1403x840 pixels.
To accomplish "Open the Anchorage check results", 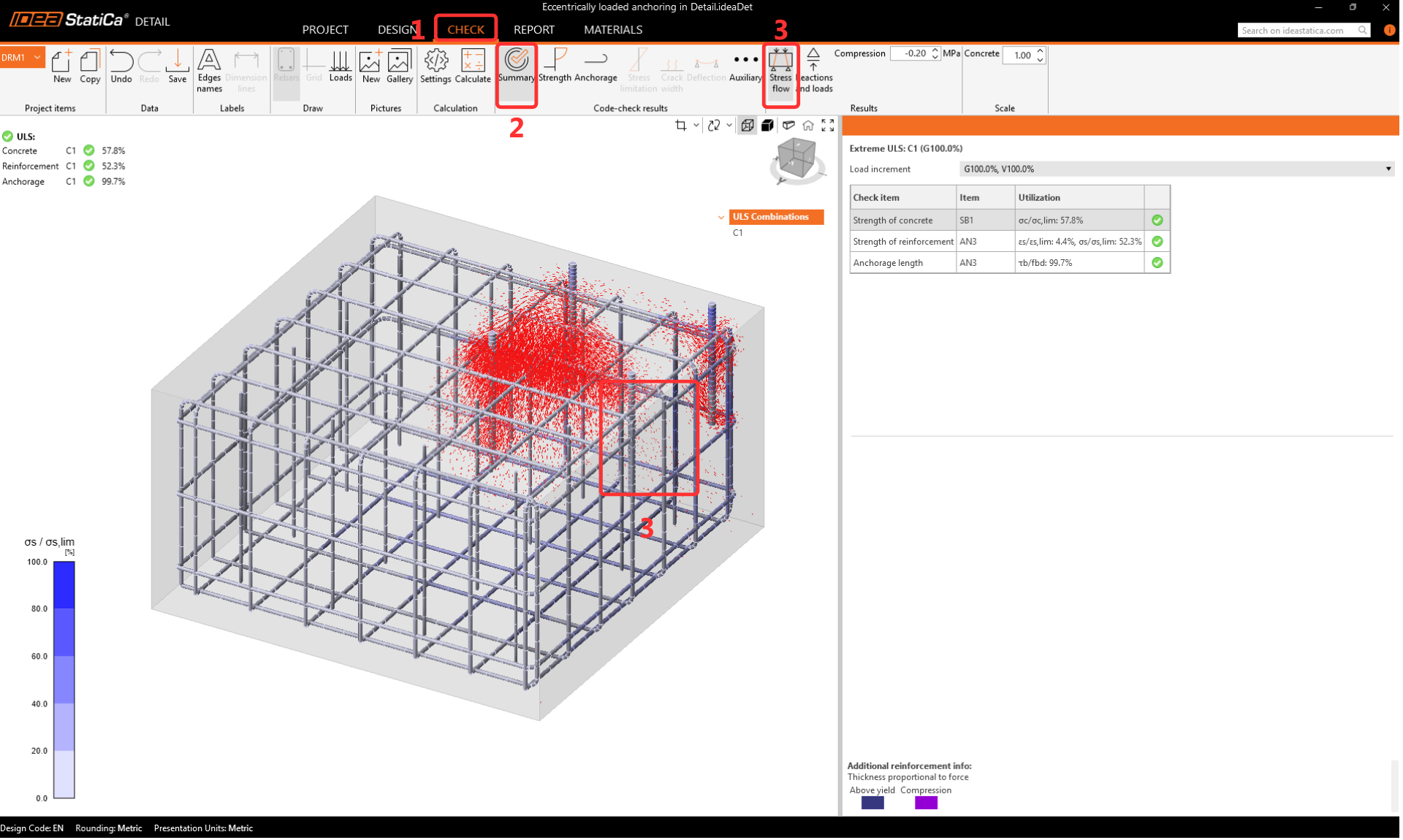I will pos(596,66).
